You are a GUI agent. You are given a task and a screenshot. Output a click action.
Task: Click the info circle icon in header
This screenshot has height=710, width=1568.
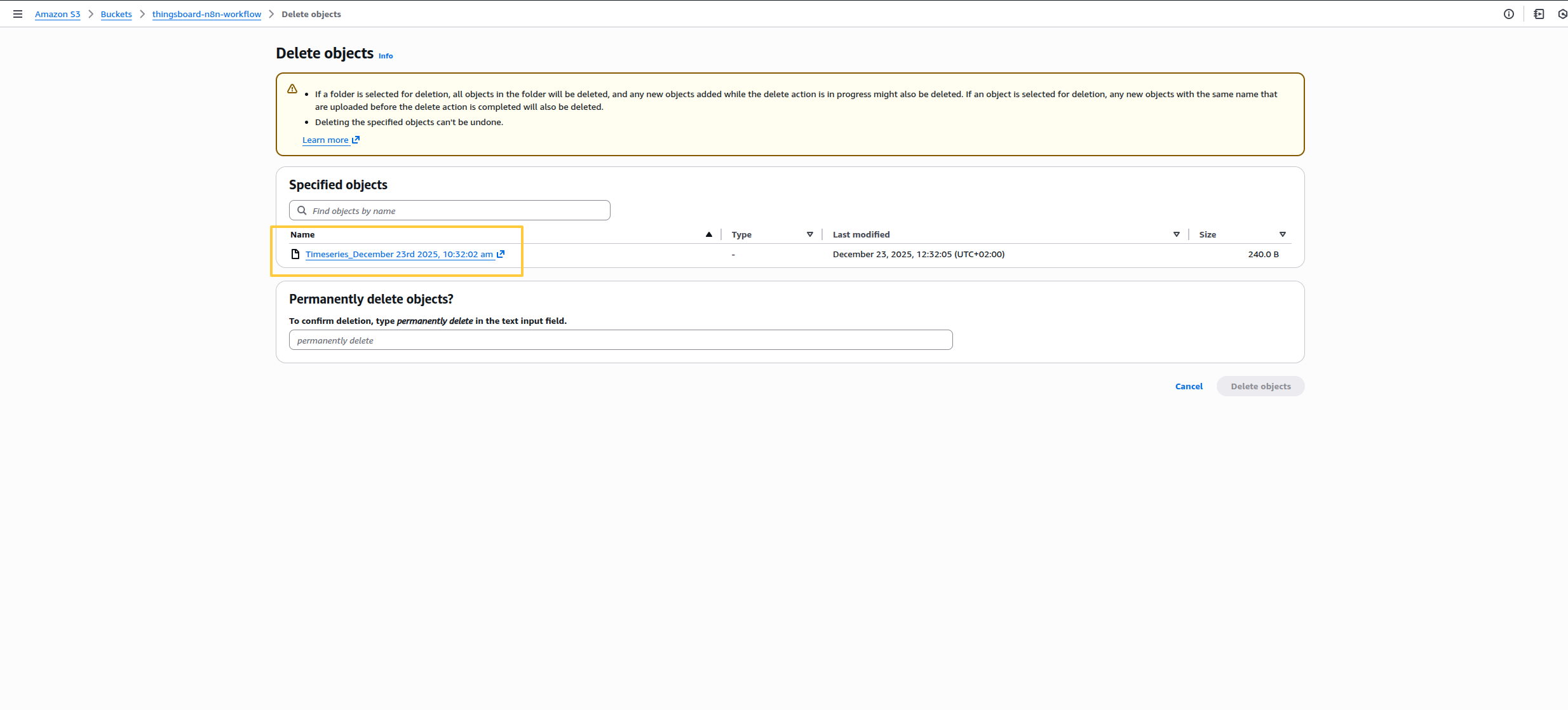tap(1509, 14)
